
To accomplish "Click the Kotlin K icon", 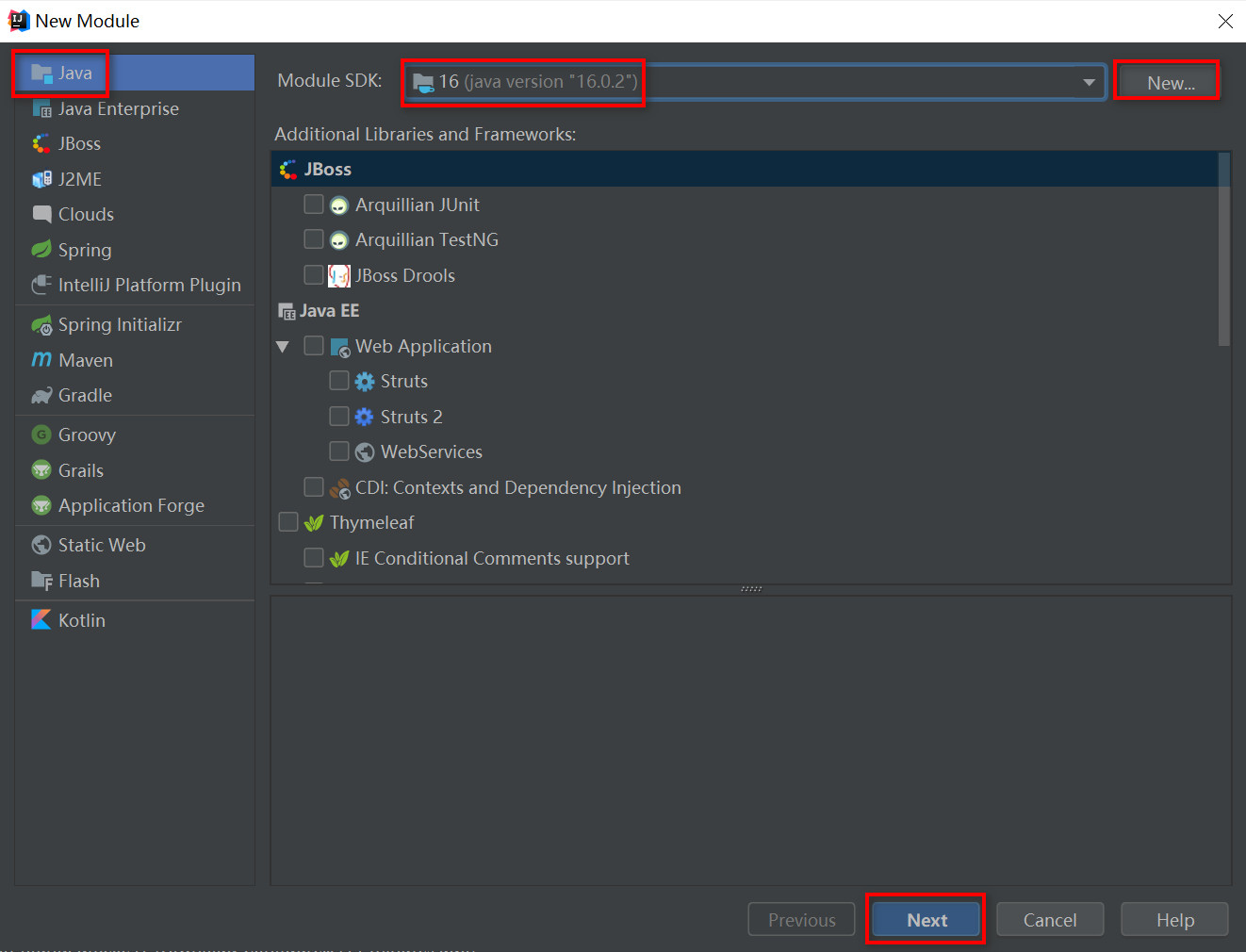I will 41,619.
